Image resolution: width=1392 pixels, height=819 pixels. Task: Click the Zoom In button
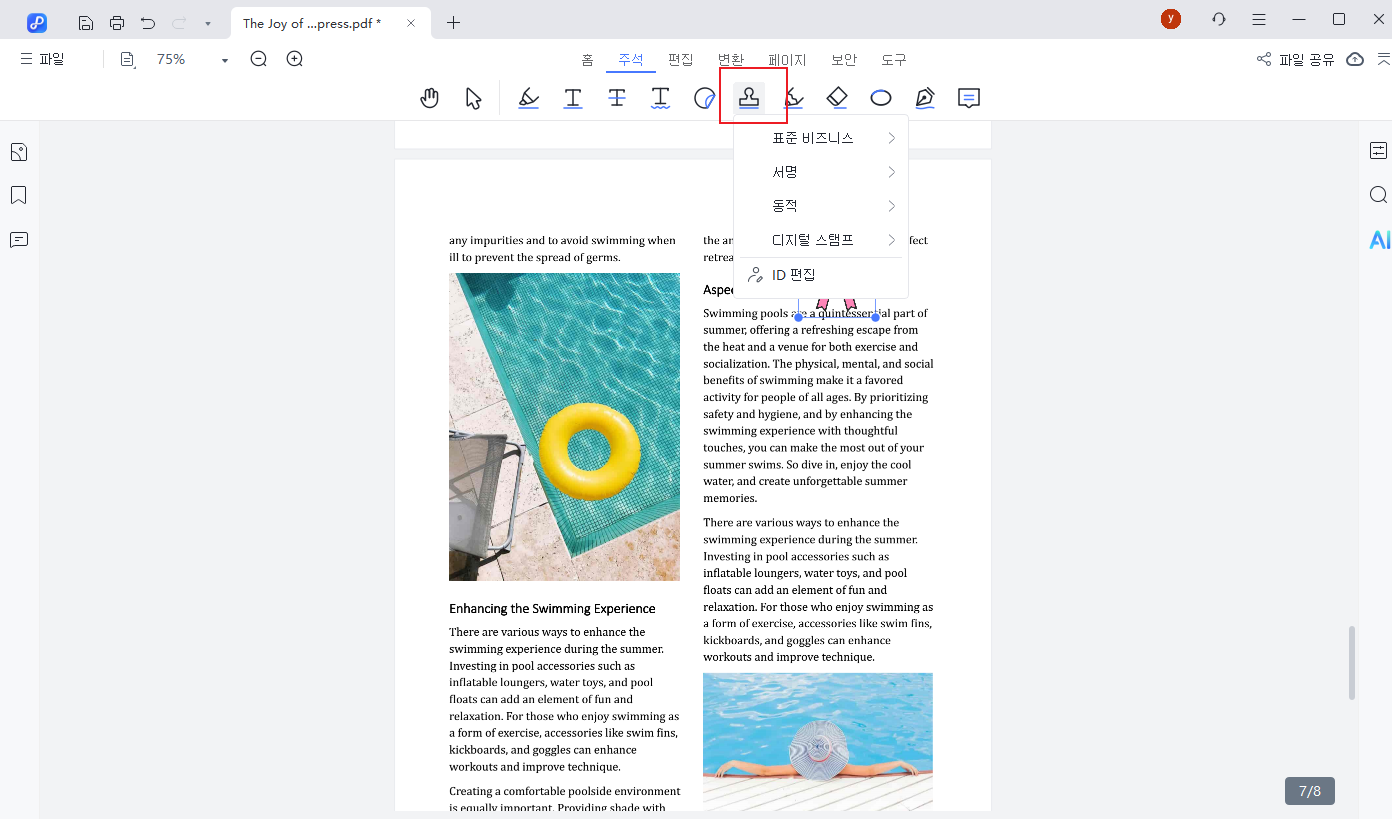tap(295, 59)
